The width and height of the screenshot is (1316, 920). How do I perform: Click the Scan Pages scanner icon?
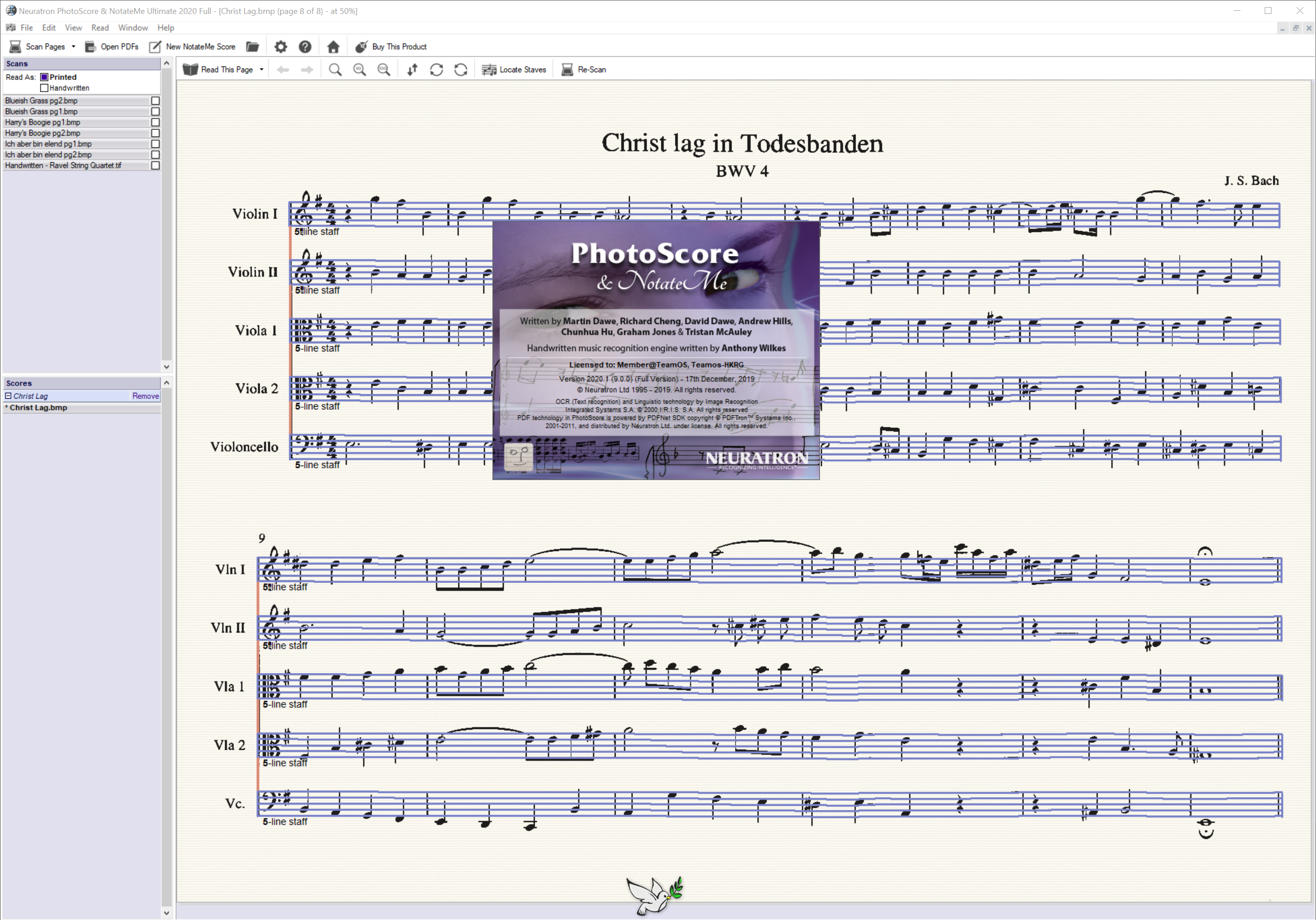coord(15,46)
